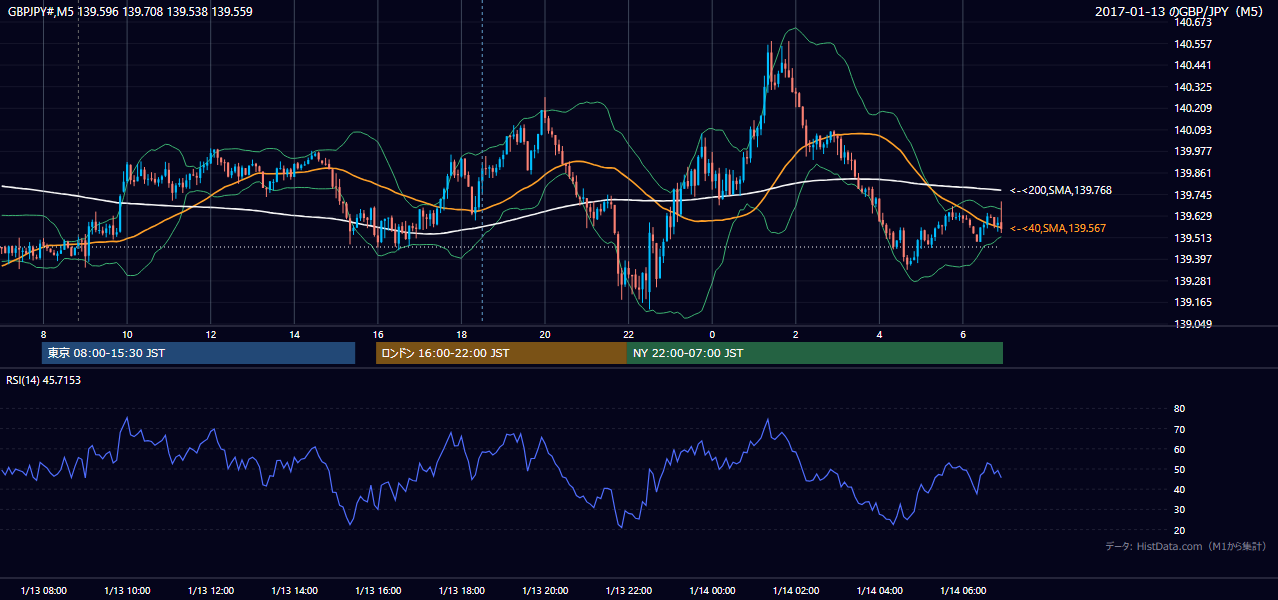Select price level 140.441

[1193, 65]
